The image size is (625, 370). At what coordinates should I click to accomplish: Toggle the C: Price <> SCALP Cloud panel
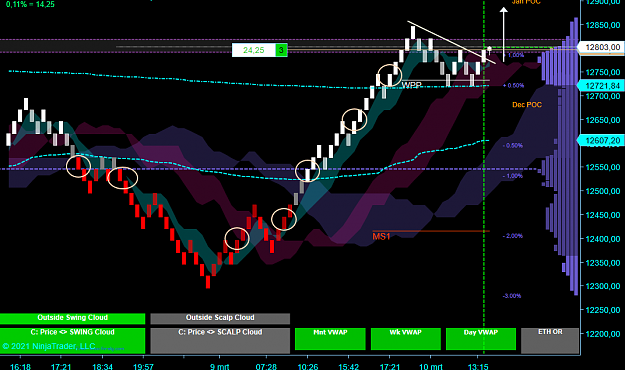click(x=220, y=340)
